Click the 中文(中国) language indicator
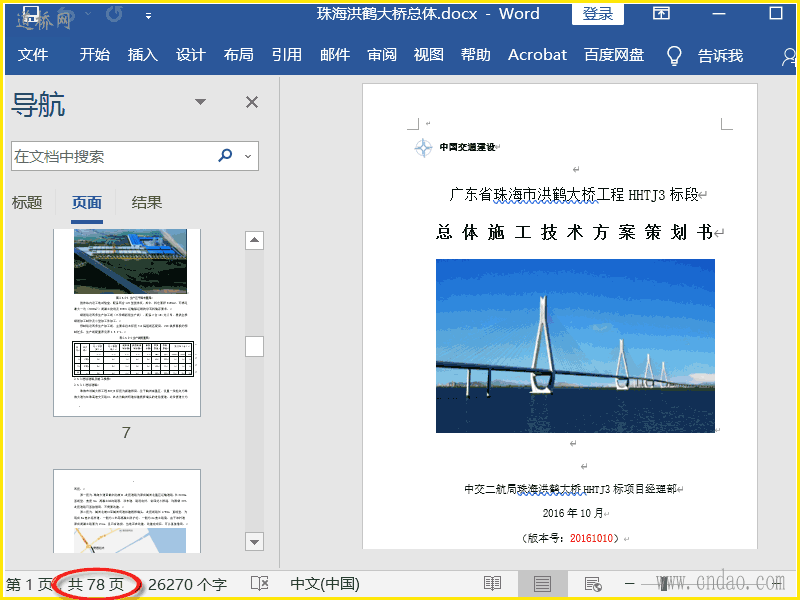 click(324, 584)
